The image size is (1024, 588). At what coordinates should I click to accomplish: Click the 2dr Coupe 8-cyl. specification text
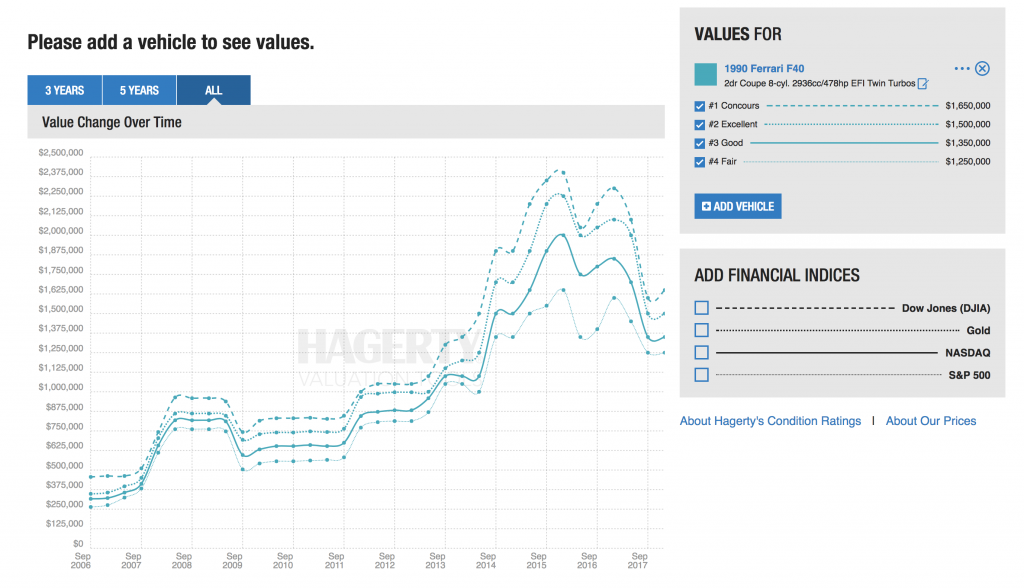(x=820, y=84)
